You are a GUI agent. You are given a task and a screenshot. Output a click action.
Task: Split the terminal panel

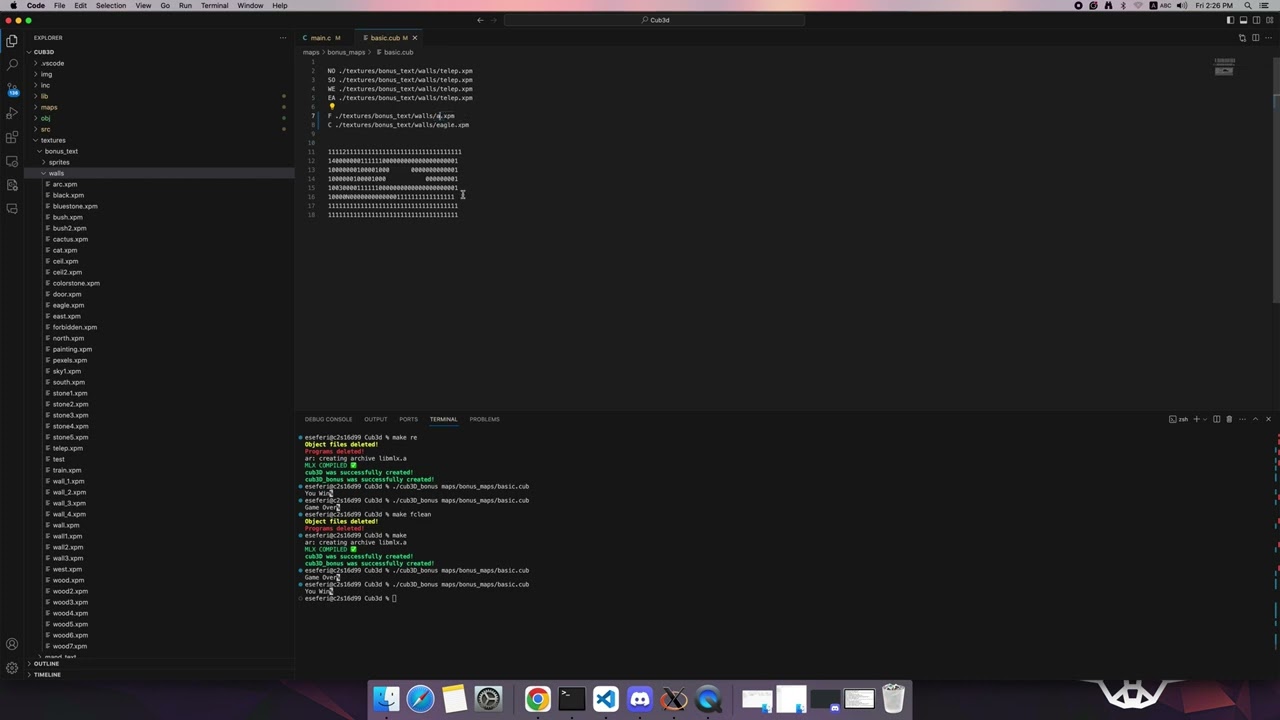click(x=1217, y=419)
